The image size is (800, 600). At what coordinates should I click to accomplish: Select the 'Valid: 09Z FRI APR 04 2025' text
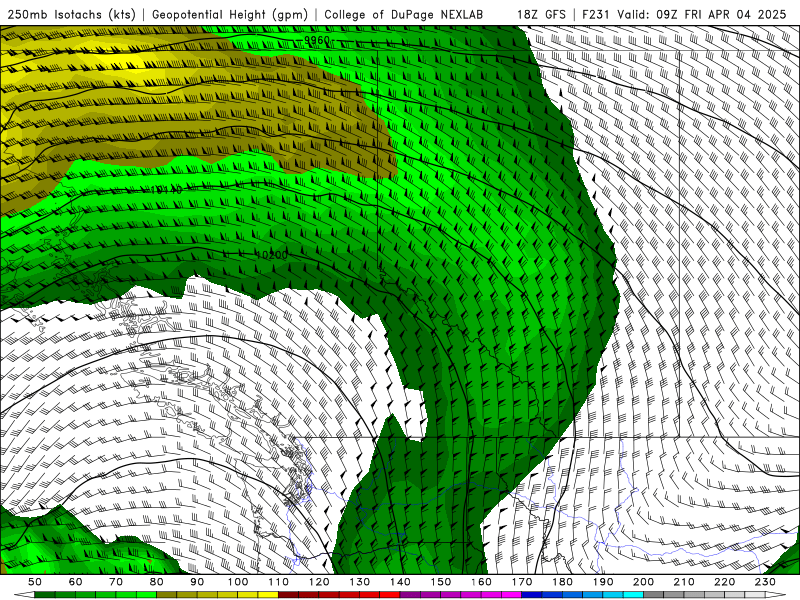click(702, 15)
